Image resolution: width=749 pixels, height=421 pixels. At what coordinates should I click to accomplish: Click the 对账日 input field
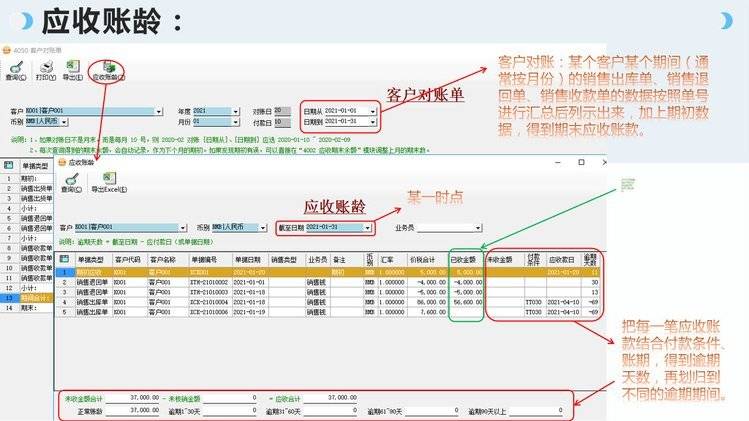point(283,110)
